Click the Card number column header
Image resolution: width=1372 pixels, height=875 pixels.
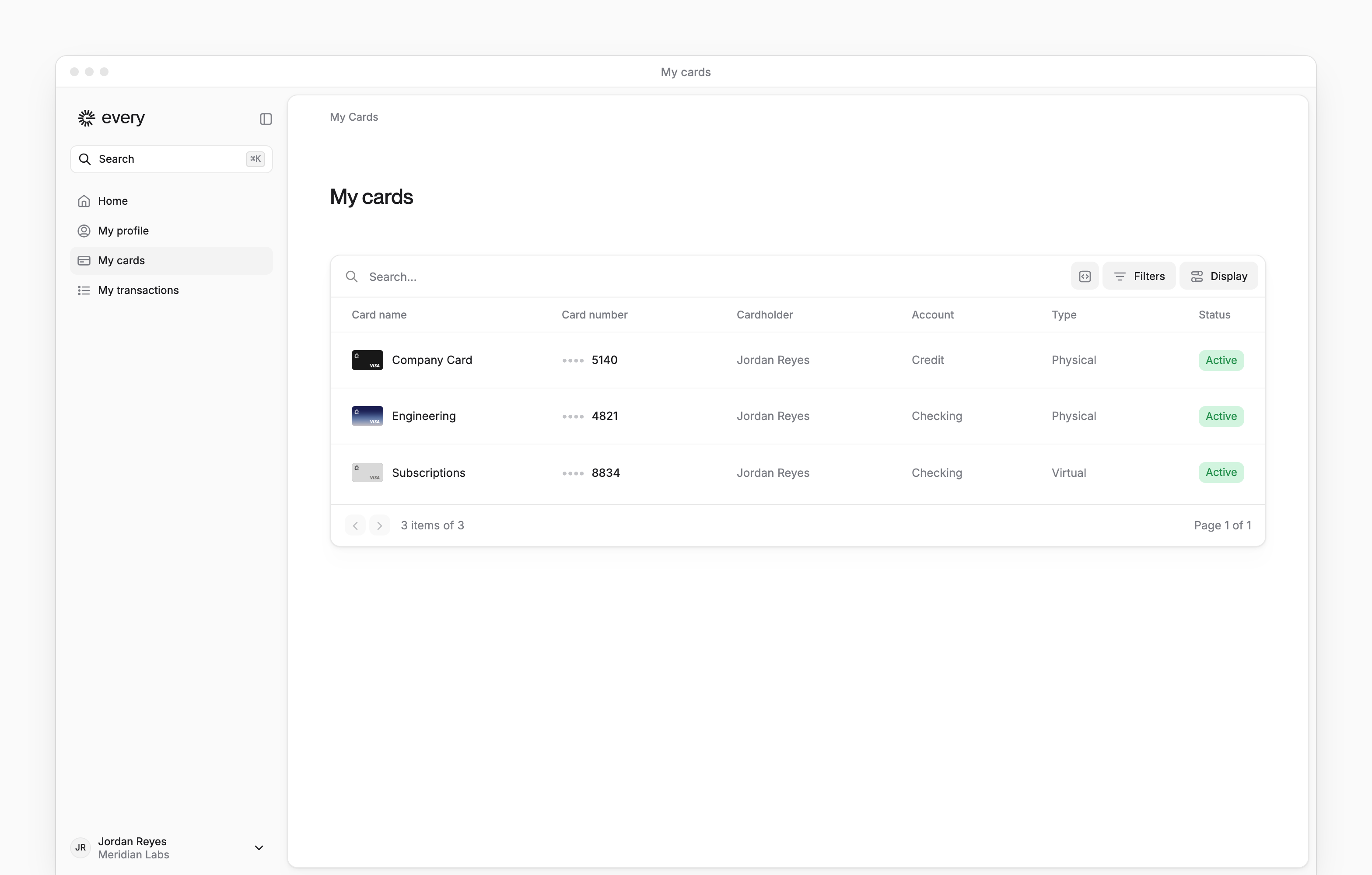click(x=594, y=315)
